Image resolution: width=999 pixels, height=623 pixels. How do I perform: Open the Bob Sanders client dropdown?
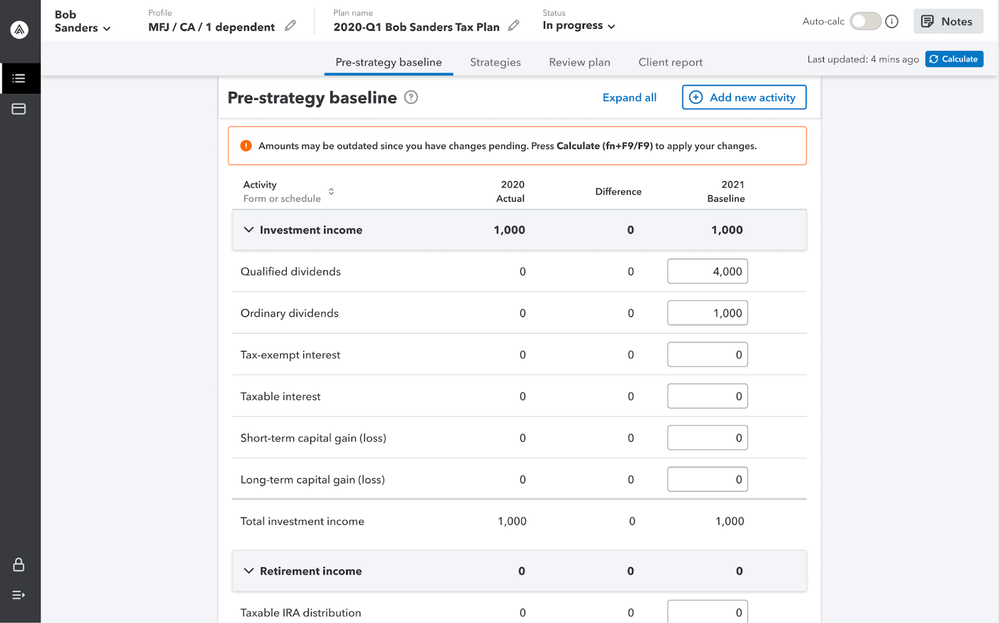(82, 22)
